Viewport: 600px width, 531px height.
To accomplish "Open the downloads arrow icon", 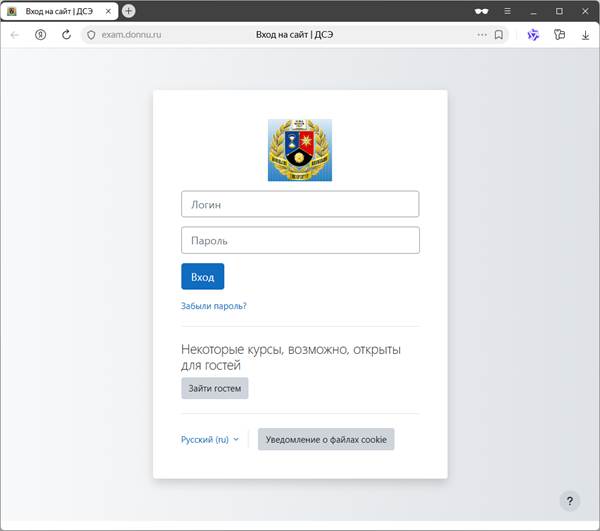I will coord(585,35).
